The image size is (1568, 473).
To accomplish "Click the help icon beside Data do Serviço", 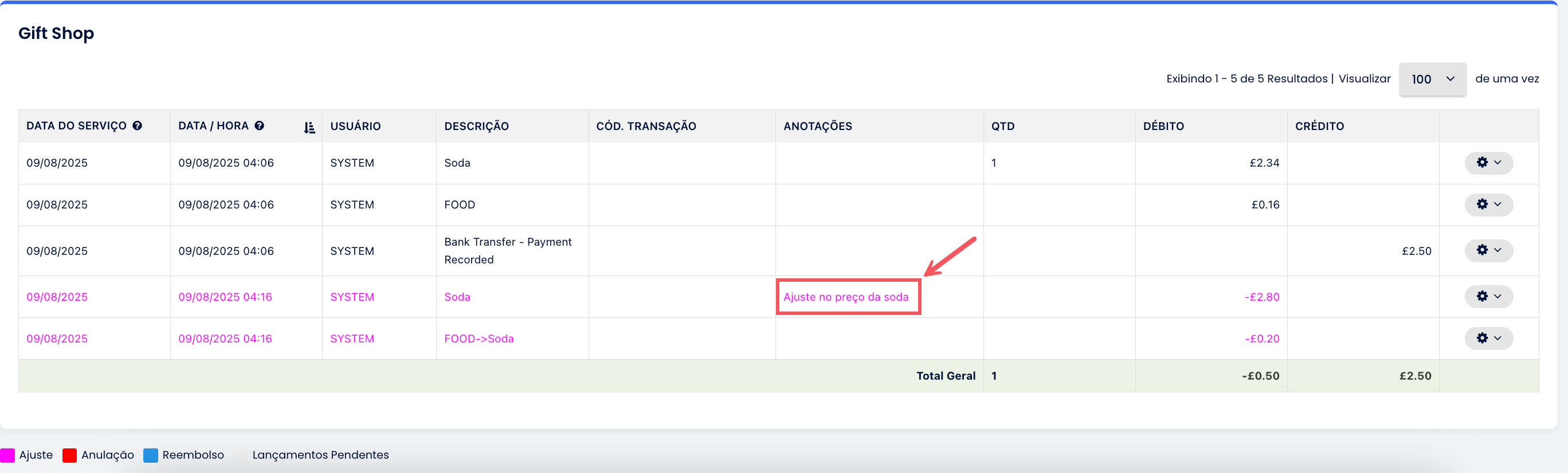I will coord(138,126).
